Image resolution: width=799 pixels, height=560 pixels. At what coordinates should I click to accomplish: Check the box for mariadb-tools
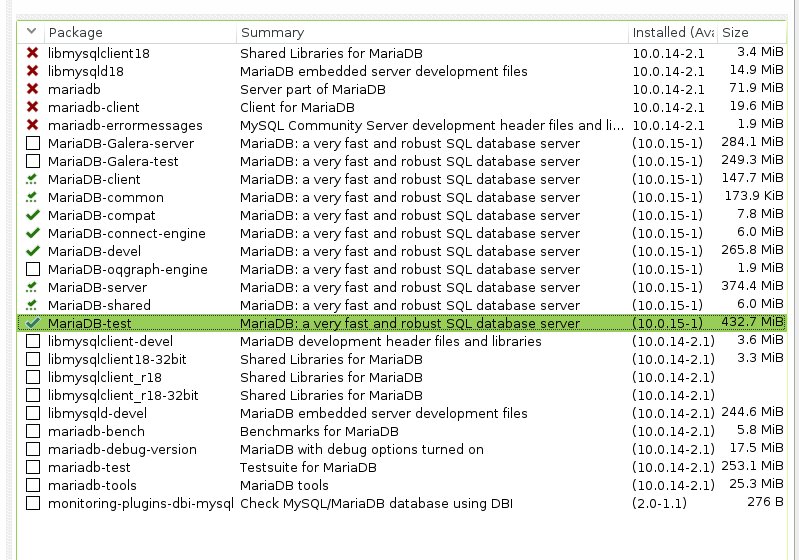tap(33, 485)
